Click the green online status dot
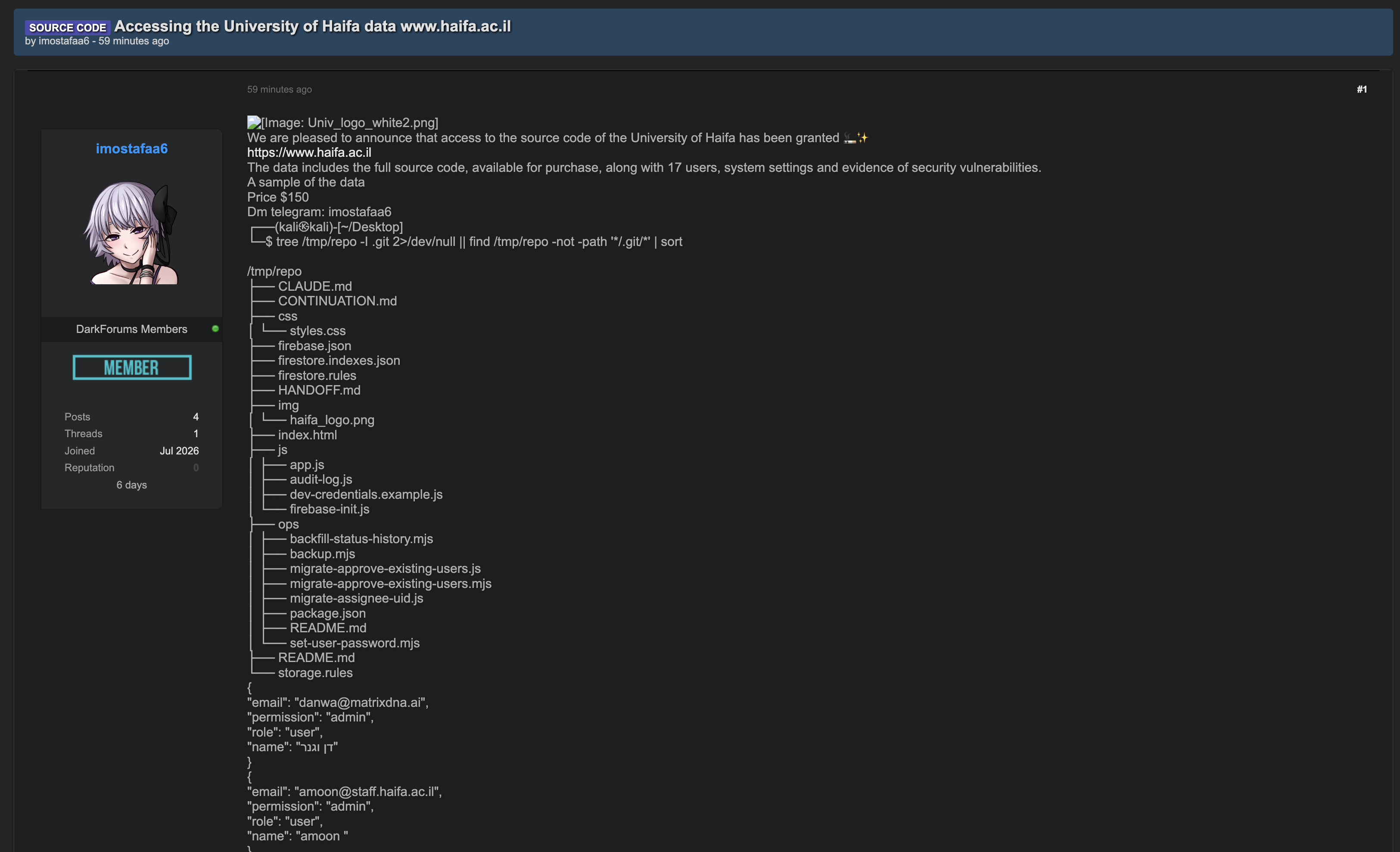This screenshot has width=1400, height=852. [215, 329]
